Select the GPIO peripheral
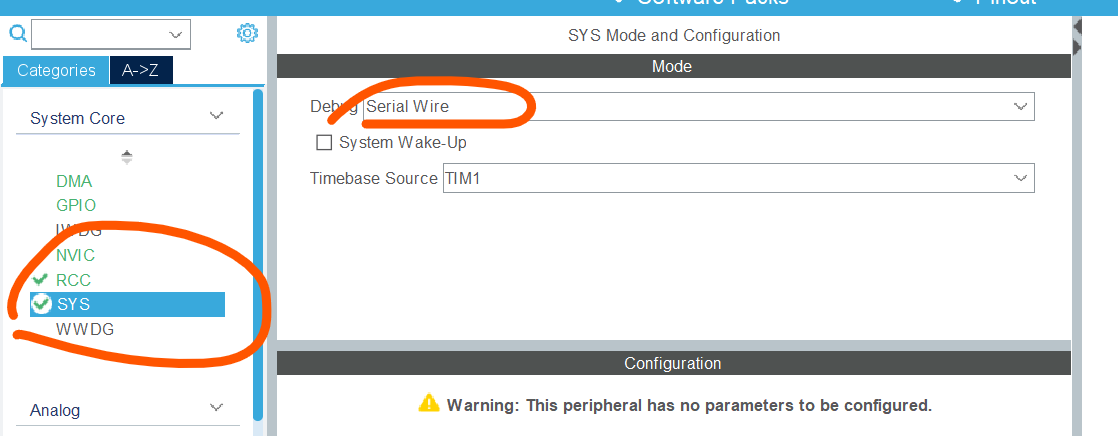Screen dimensions: 1118x436 (x=76, y=205)
